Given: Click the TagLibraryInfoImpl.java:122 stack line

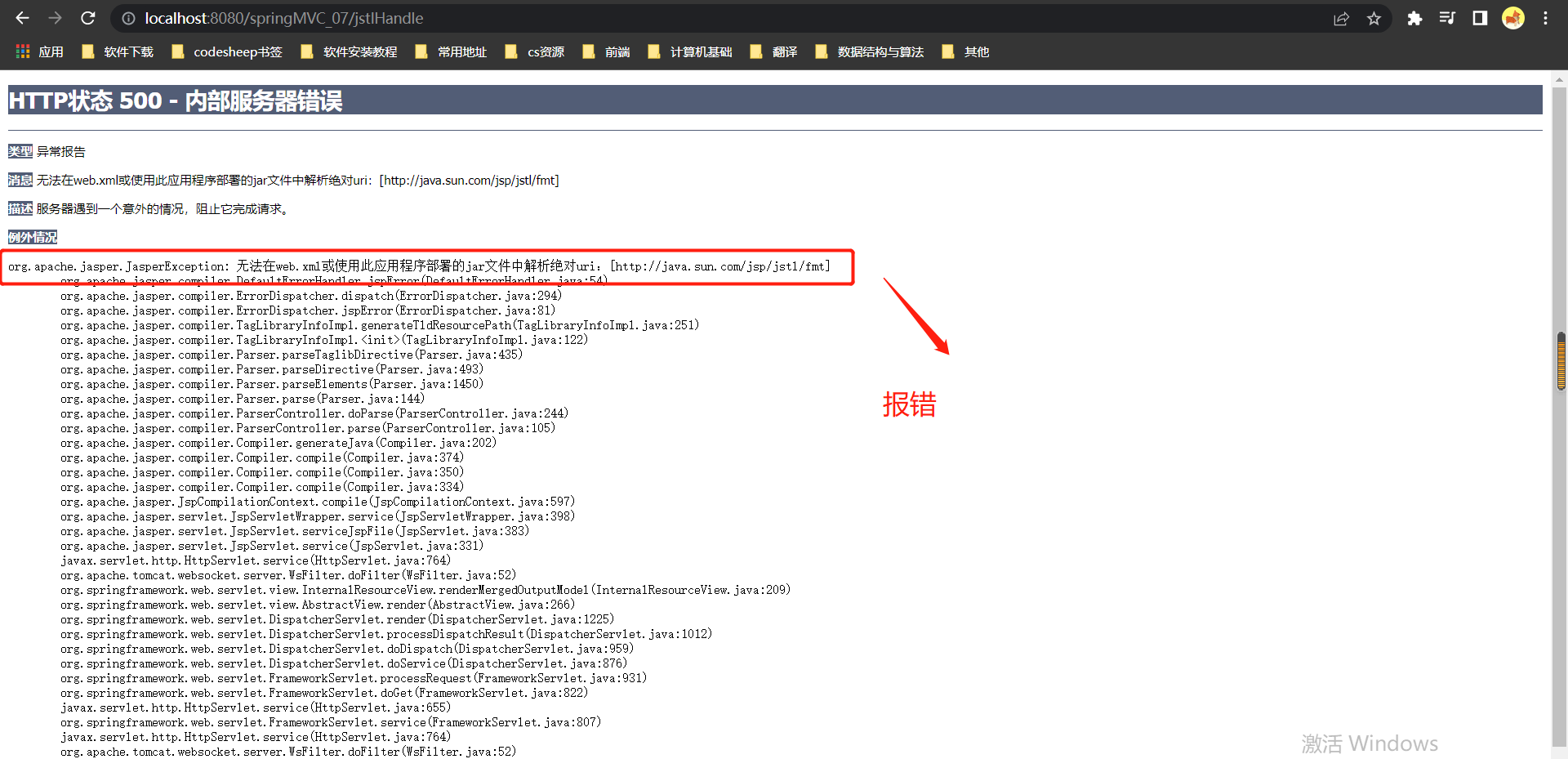Looking at the screenshot, I should [x=324, y=340].
